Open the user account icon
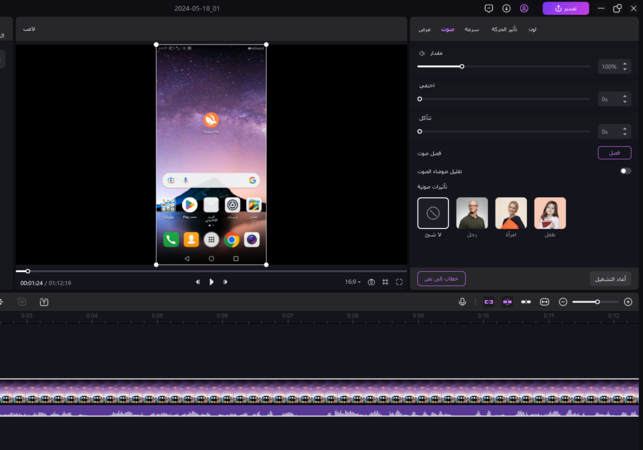The width and height of the screenshot is (643, 450). 524,8
